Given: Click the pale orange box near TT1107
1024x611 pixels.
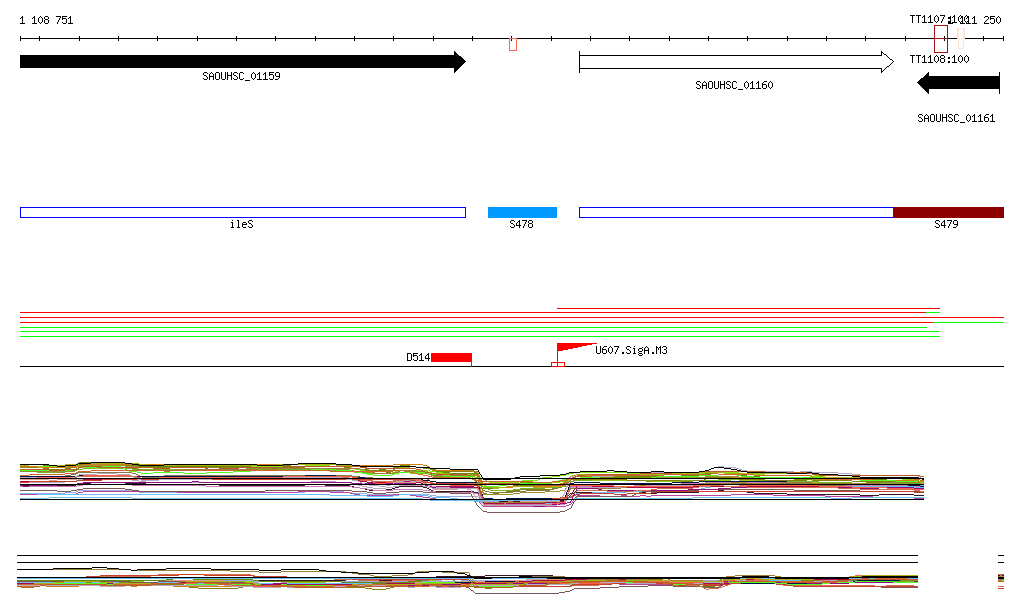Looking at the screenshot, I should coord(961,38).
